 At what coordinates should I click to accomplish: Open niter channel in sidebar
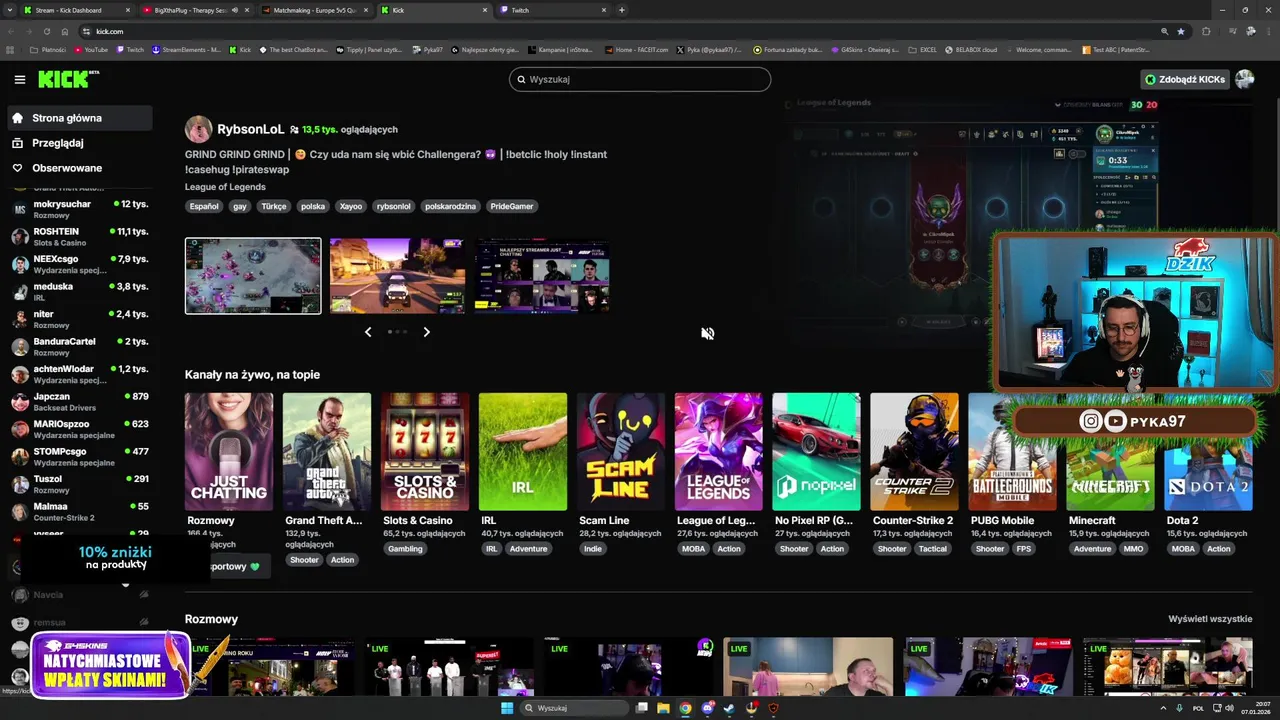[x=78, y=319]
